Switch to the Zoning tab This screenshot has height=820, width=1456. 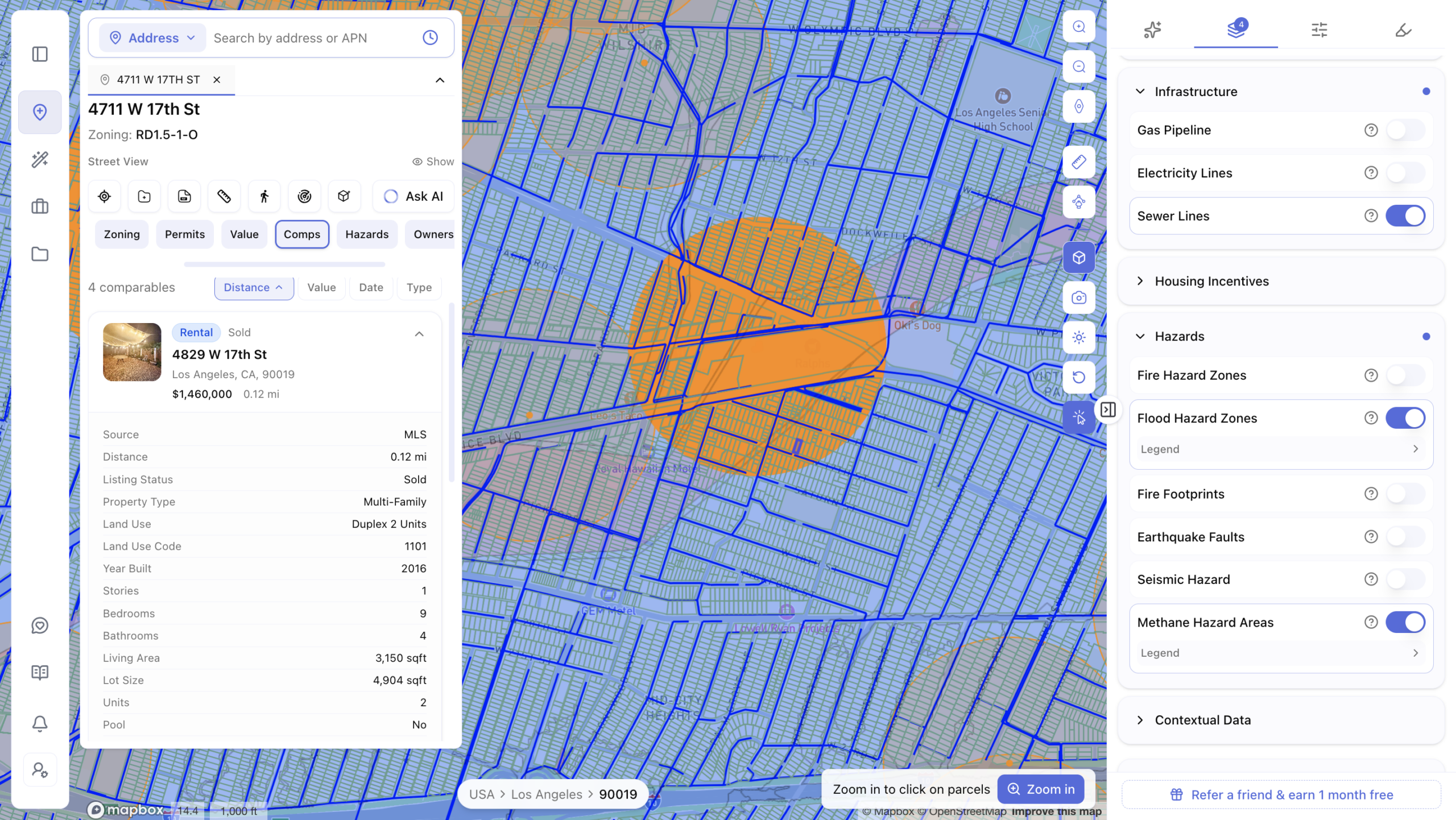tap(122, 234)
